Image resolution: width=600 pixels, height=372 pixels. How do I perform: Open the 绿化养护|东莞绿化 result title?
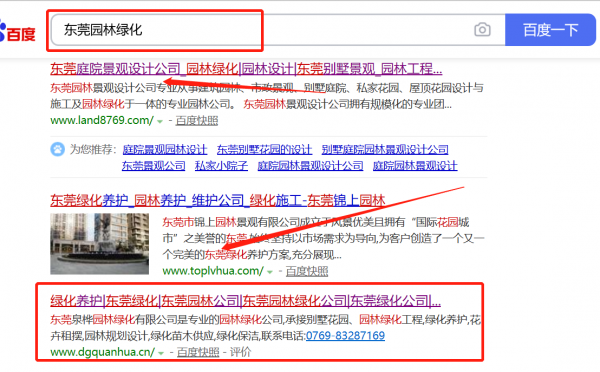tap(245, 301)
